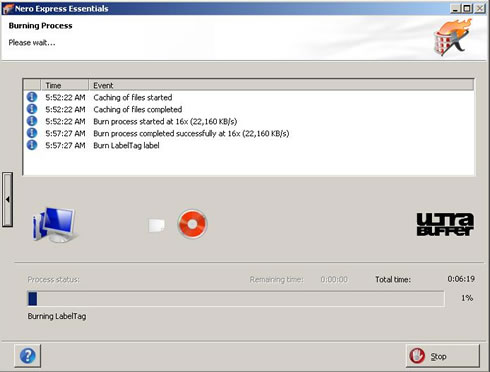This screenshot has width=490, height=372.
Task: Click the 'Burning LabelTag' status text
Action: pos(57,316)
